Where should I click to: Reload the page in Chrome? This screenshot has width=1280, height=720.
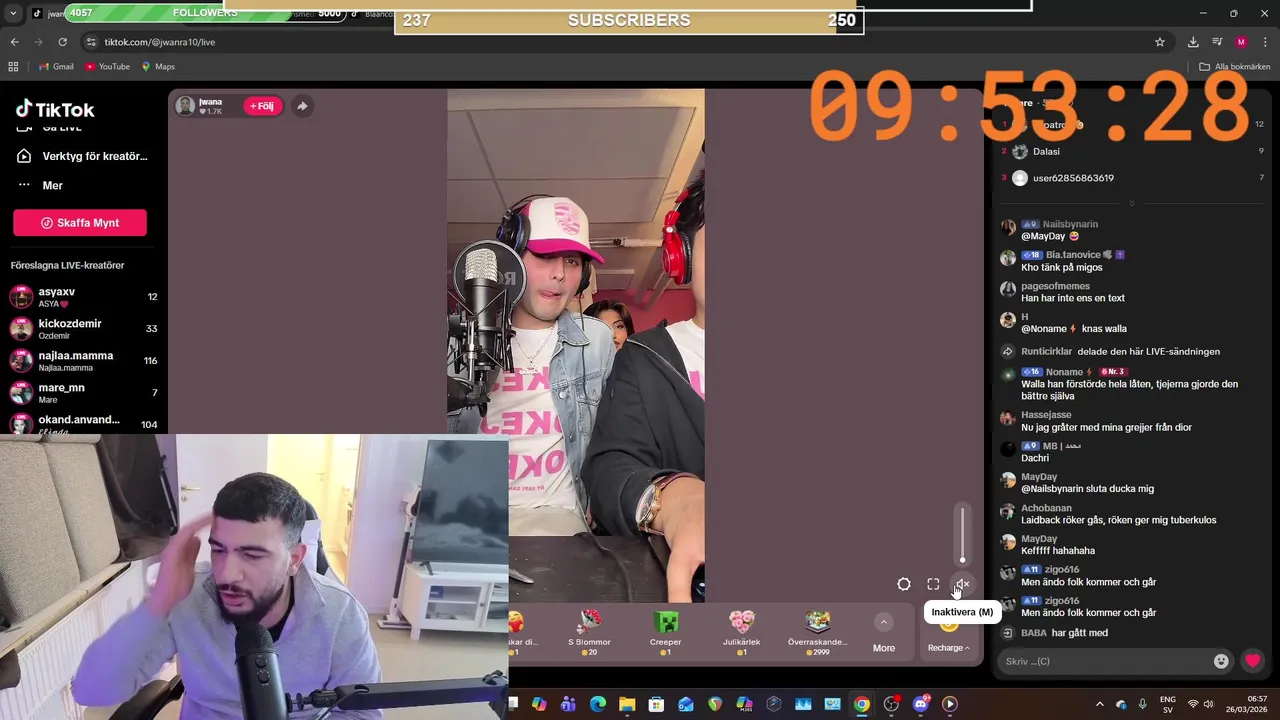[62, 42]
